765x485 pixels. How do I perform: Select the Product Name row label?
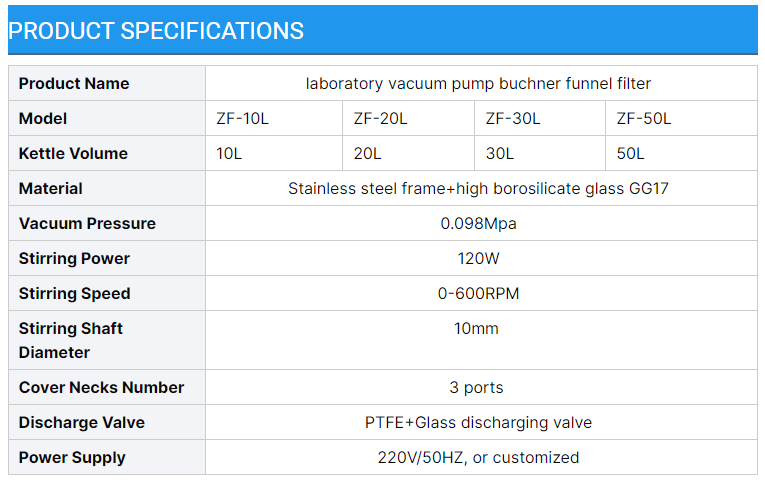pos(74,84)
